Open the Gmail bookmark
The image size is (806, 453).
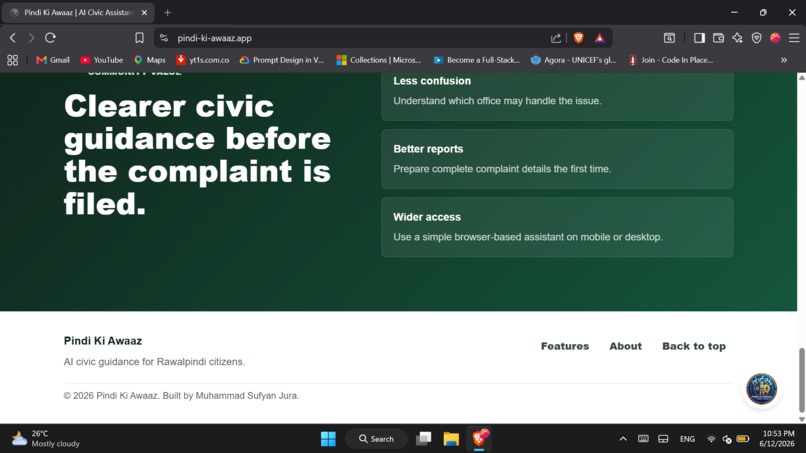(53, 60)
